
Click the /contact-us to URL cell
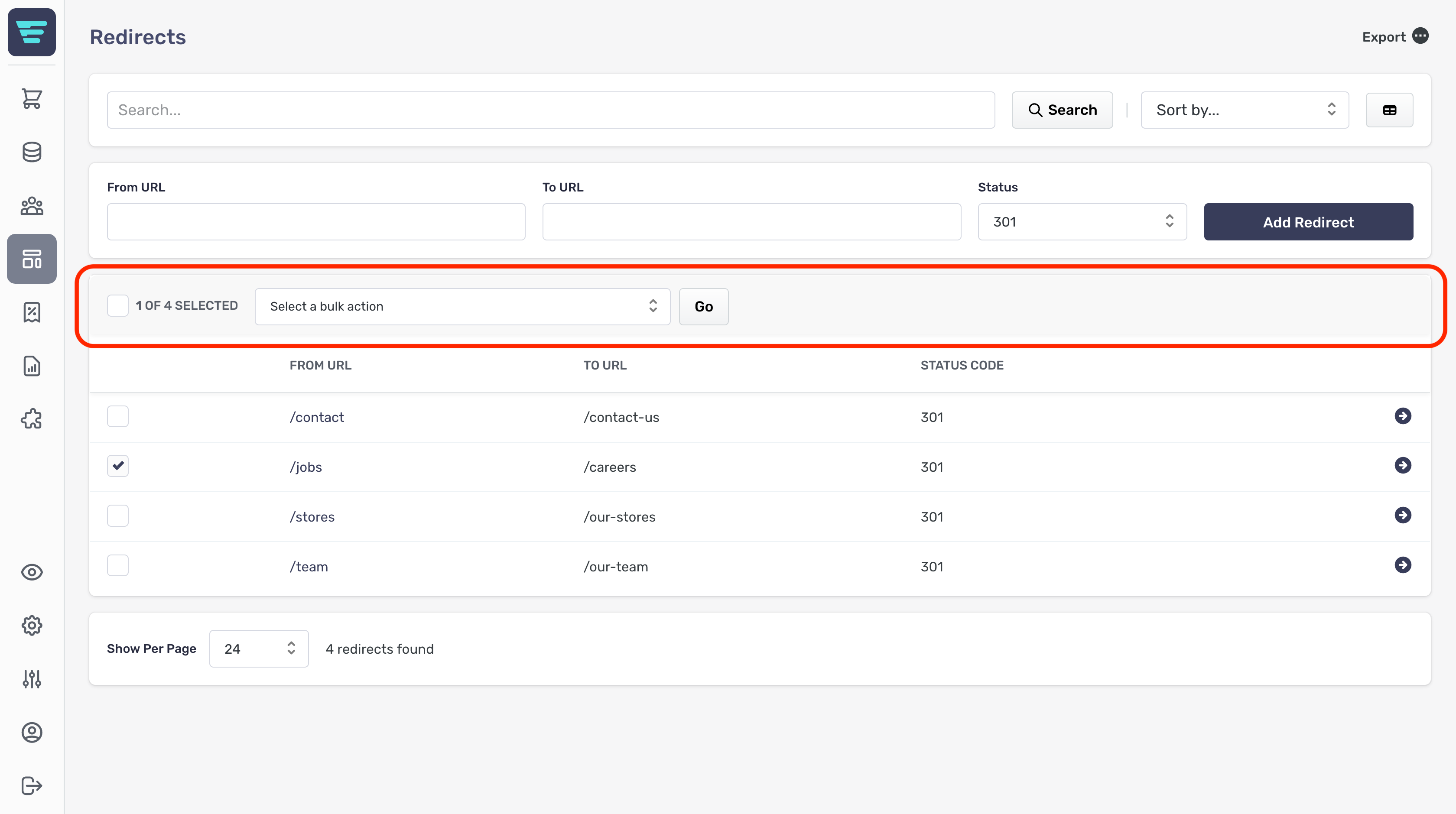click(x=621, y=418)
